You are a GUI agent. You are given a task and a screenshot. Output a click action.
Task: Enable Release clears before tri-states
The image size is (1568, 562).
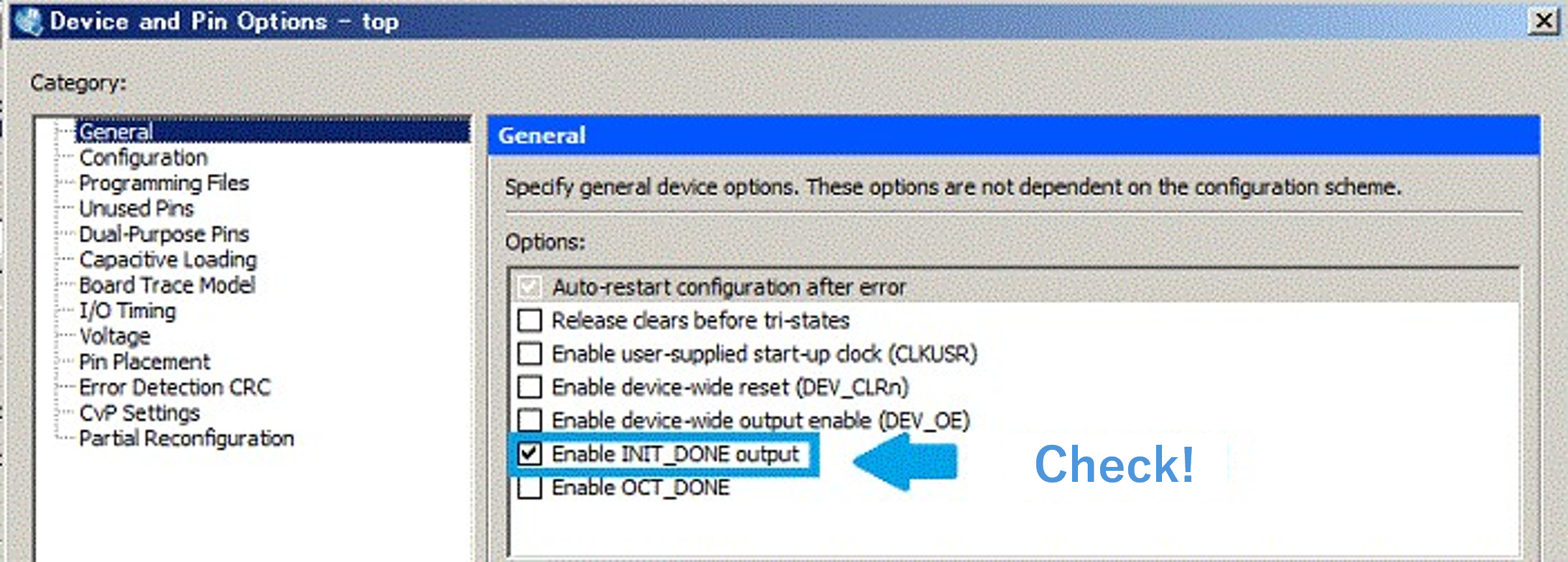click(x=529, y=320)
